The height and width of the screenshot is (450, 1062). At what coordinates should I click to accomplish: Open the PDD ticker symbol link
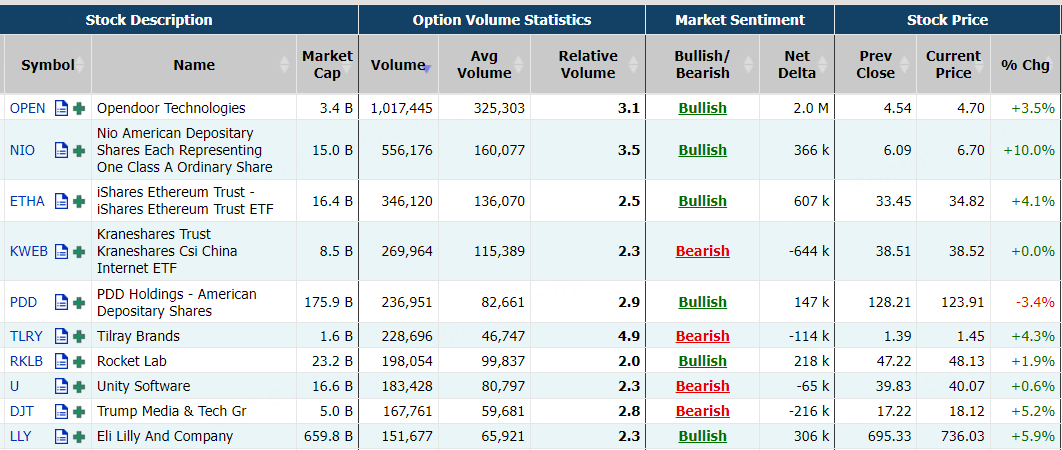click(24, 302)
